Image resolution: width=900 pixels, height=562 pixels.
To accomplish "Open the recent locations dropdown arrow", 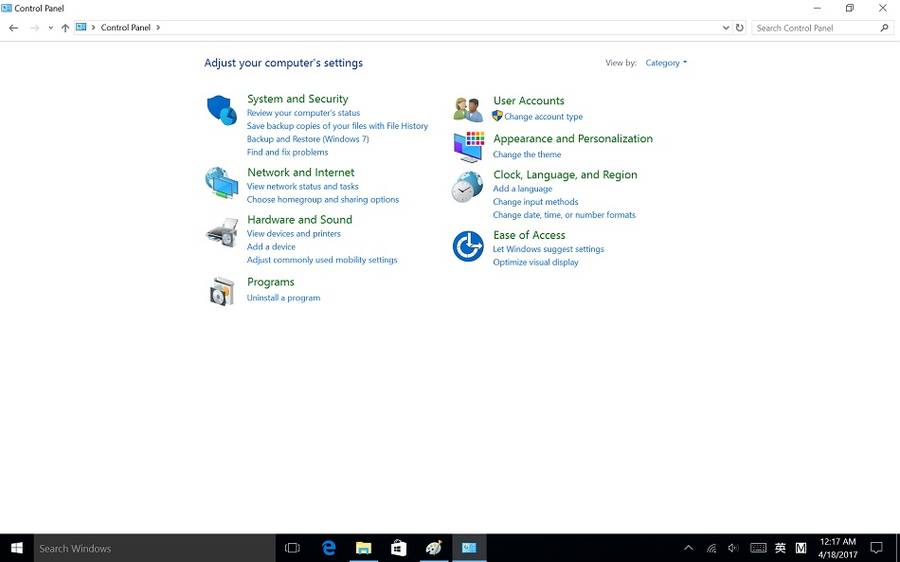I will (51, 28).
